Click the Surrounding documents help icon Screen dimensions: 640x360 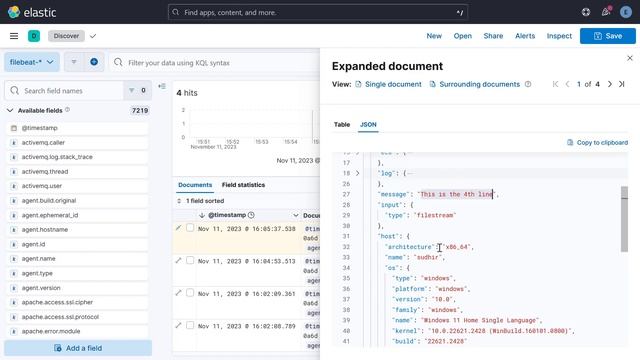(528, 84)
